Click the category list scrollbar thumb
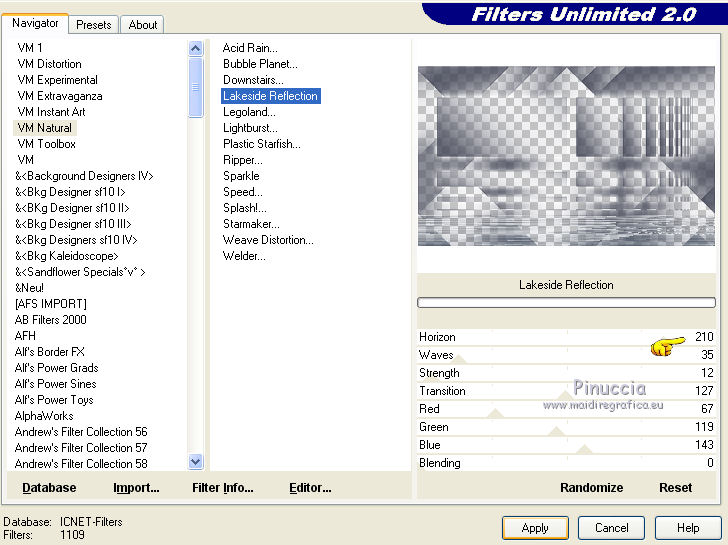 point(196,87)
